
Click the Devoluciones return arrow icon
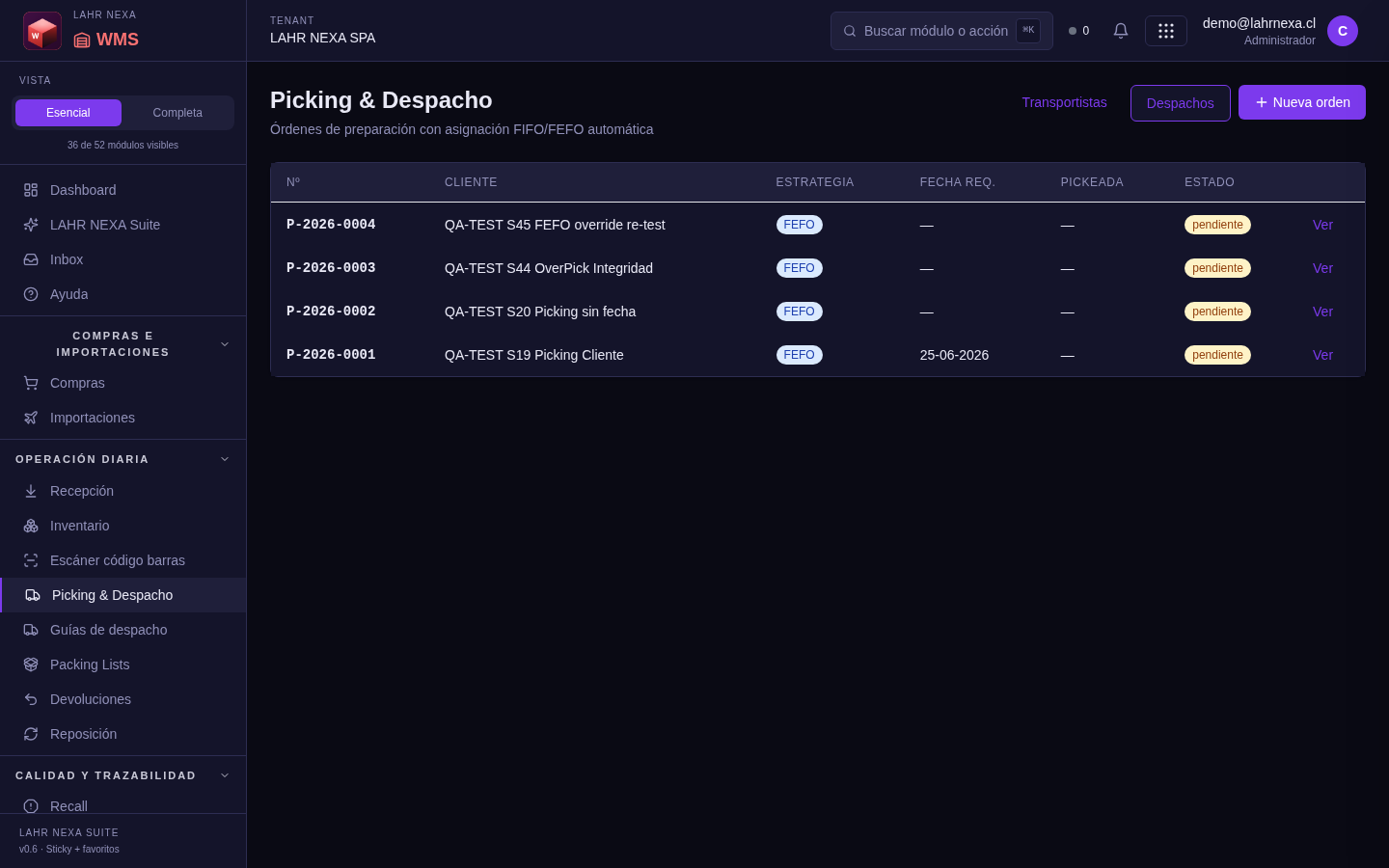31,699
